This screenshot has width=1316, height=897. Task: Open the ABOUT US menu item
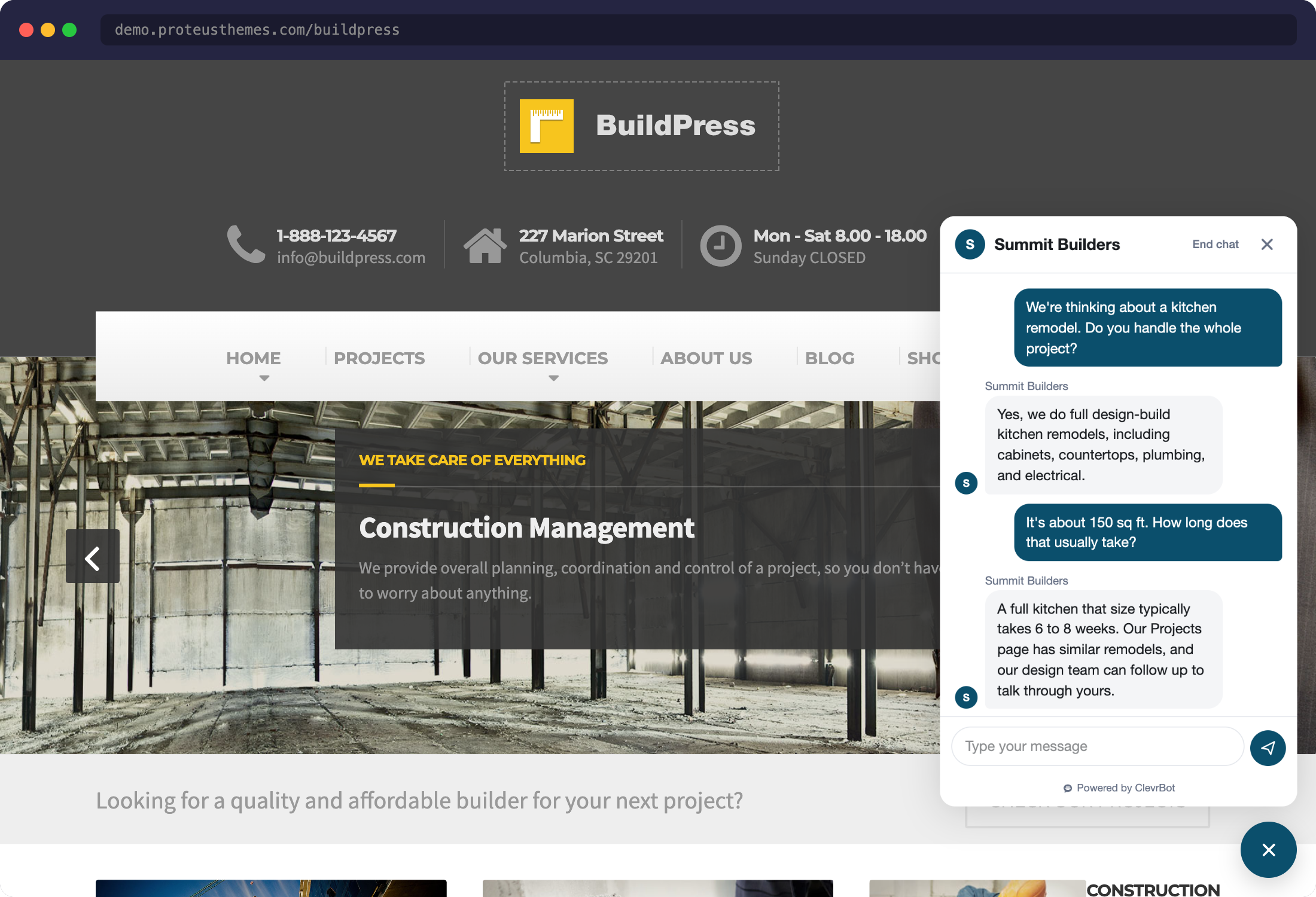pos(706,358)
